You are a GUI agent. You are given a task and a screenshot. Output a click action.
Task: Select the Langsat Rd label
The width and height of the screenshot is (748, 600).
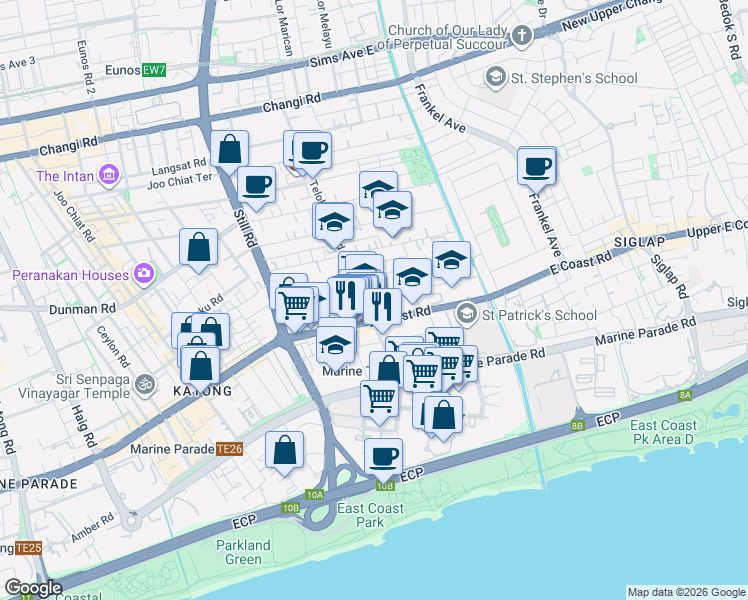click(179, 167)
